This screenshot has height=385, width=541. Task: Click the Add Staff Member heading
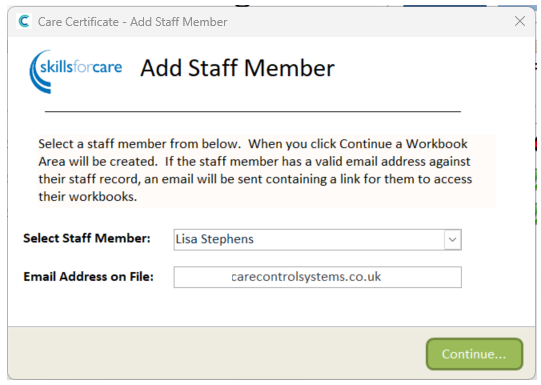point(237,68)
